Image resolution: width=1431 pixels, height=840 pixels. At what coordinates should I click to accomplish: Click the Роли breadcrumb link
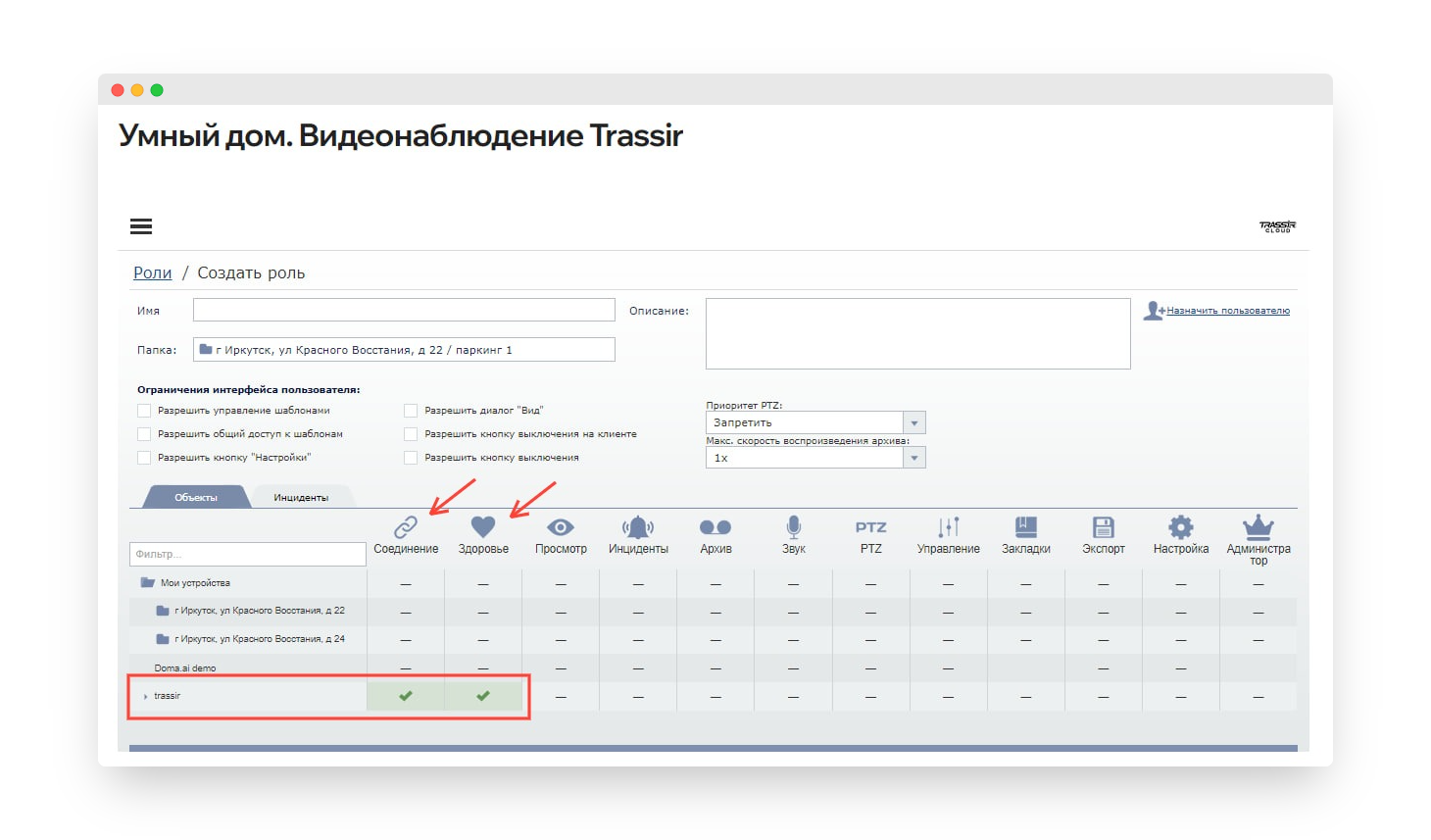(152, 272)
